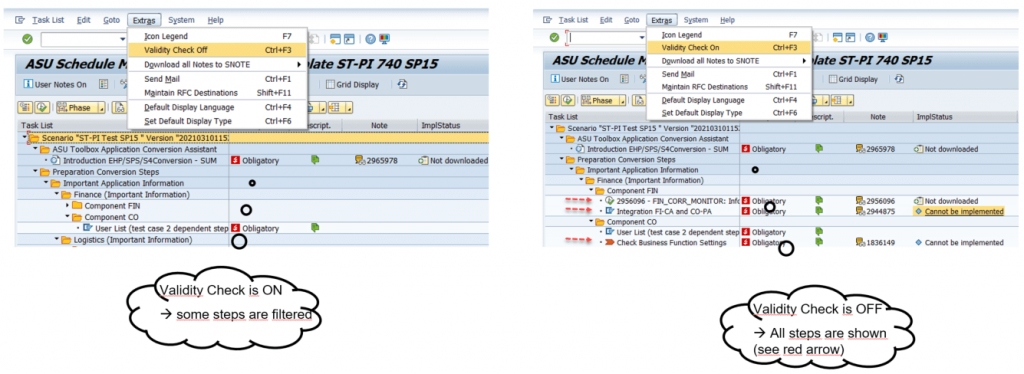
Task: Click the Help question-mark icon in right window
Action: click(866, 37)
